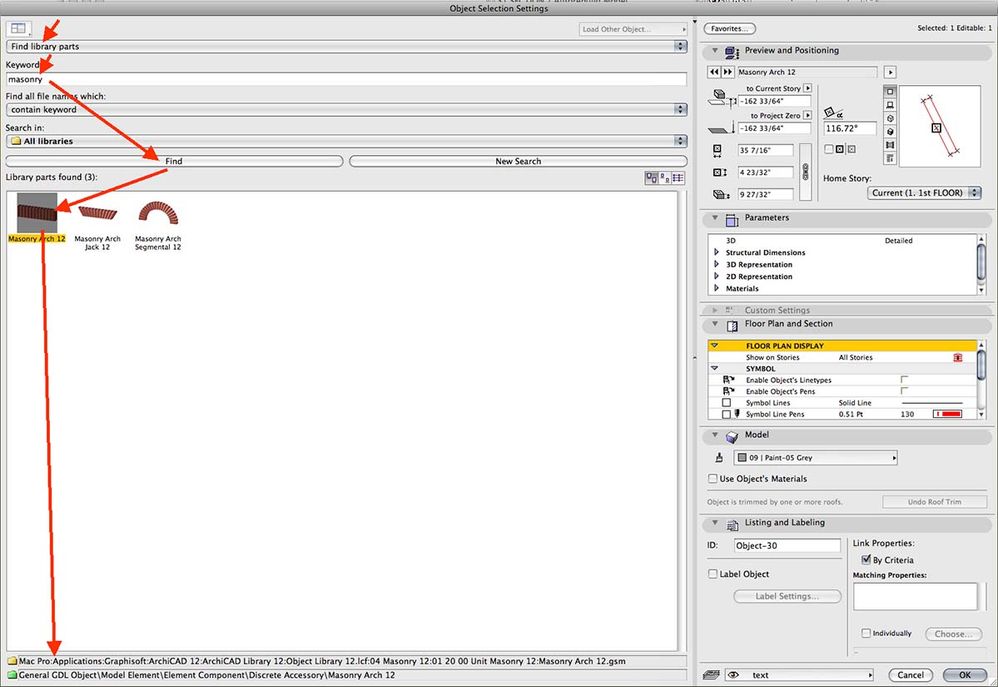Image resolution: width=998 pixels, height=687 pixels.
Task: Collapse the FLOOR PLAN DISPLAY group
Action: [x=715, y=346]
